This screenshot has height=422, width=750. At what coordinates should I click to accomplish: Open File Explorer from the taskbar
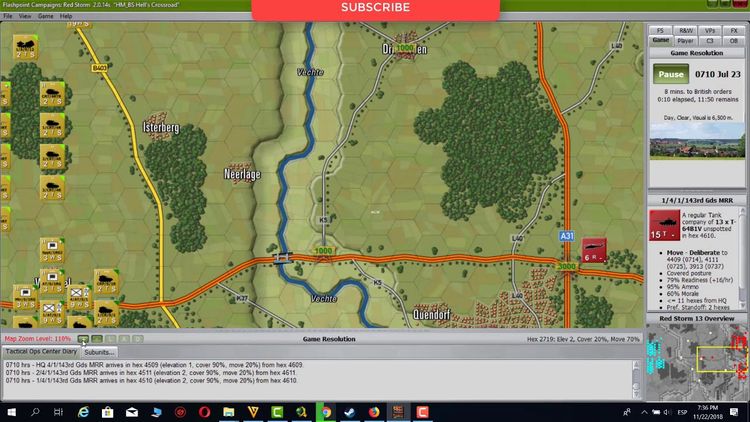pyautogui.click(x=229, y=412)
